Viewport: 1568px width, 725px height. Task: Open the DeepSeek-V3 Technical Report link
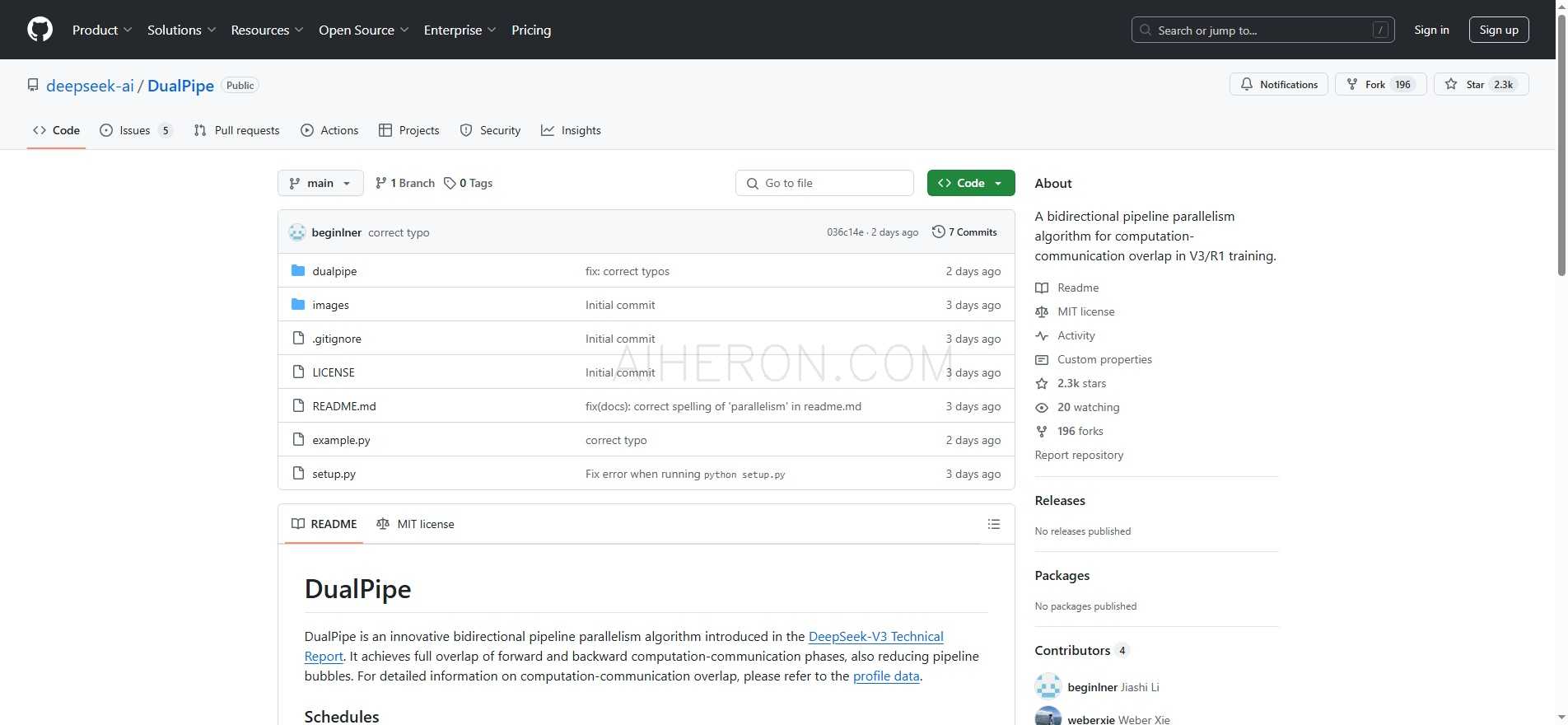[876, 636]
